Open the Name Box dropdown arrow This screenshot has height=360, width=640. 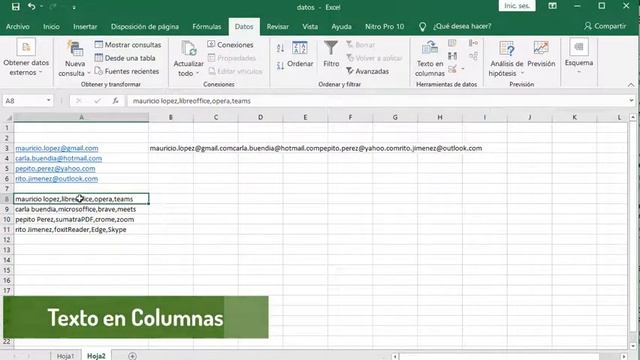pyautogui.click(x=49, y=100)
